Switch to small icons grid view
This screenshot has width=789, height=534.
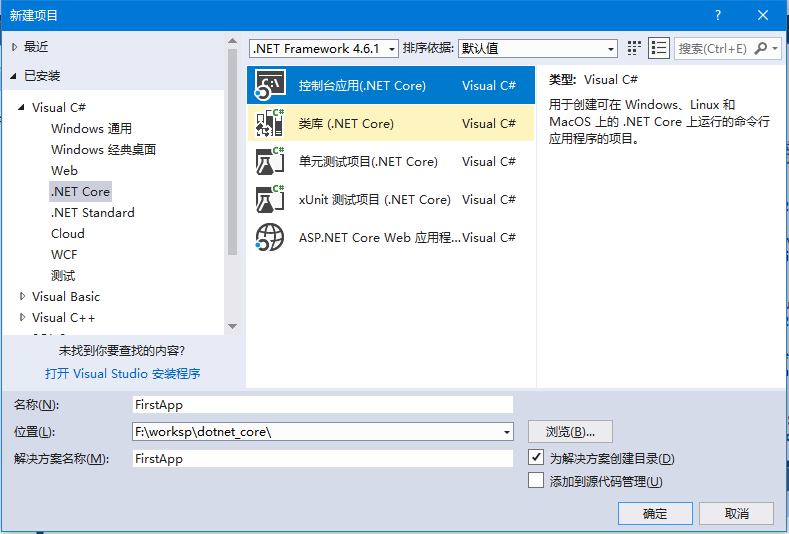634,48
